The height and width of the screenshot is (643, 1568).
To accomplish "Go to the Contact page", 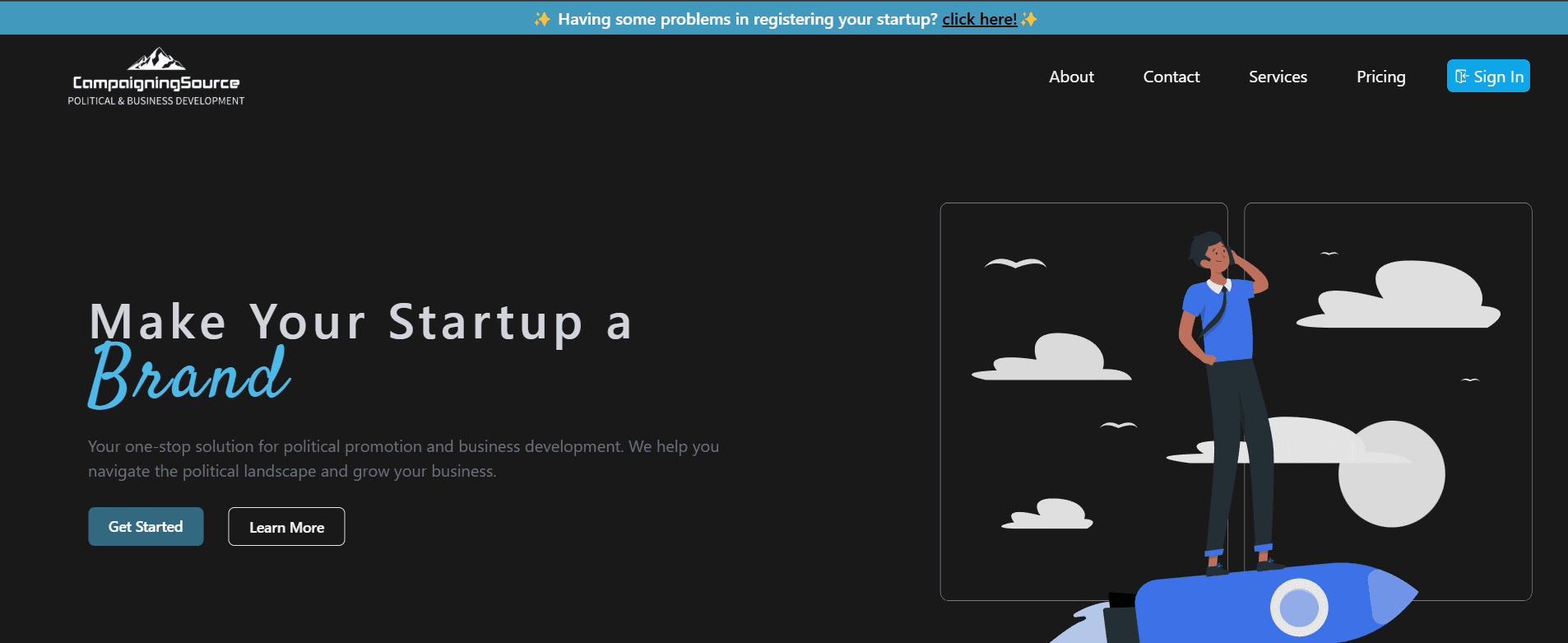I will tap(1171, 77).
